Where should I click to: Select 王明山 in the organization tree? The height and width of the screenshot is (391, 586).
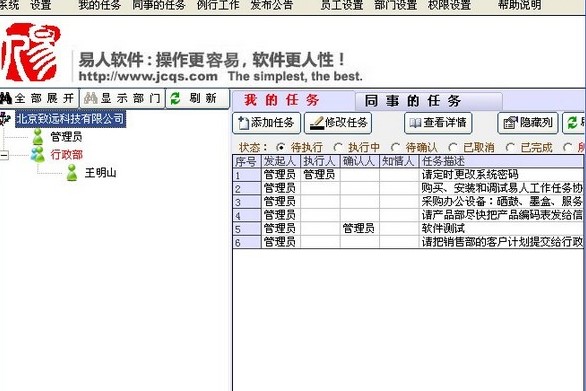[x=101, y=172]
